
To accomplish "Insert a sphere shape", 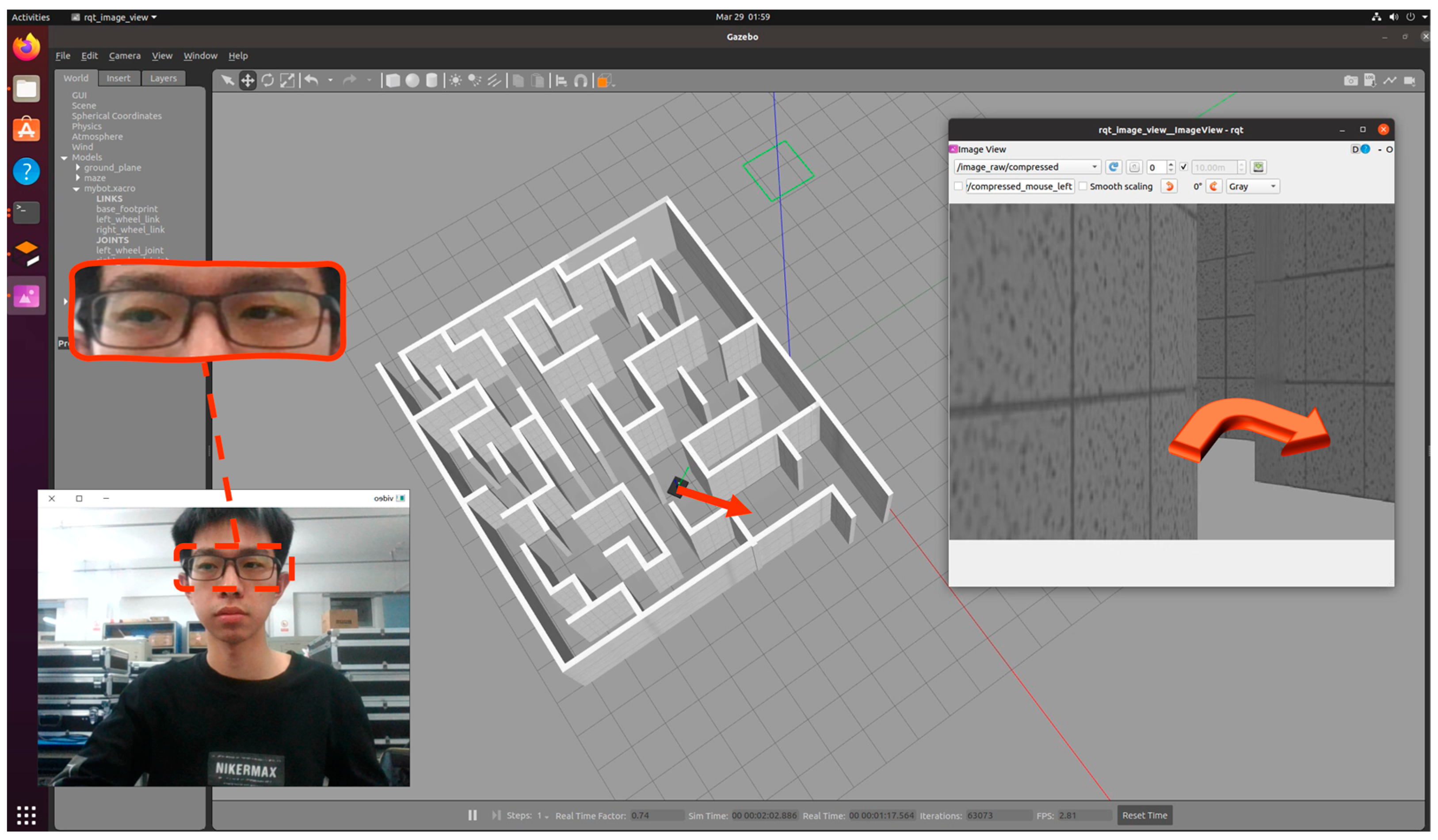I will tap(412, 80).
